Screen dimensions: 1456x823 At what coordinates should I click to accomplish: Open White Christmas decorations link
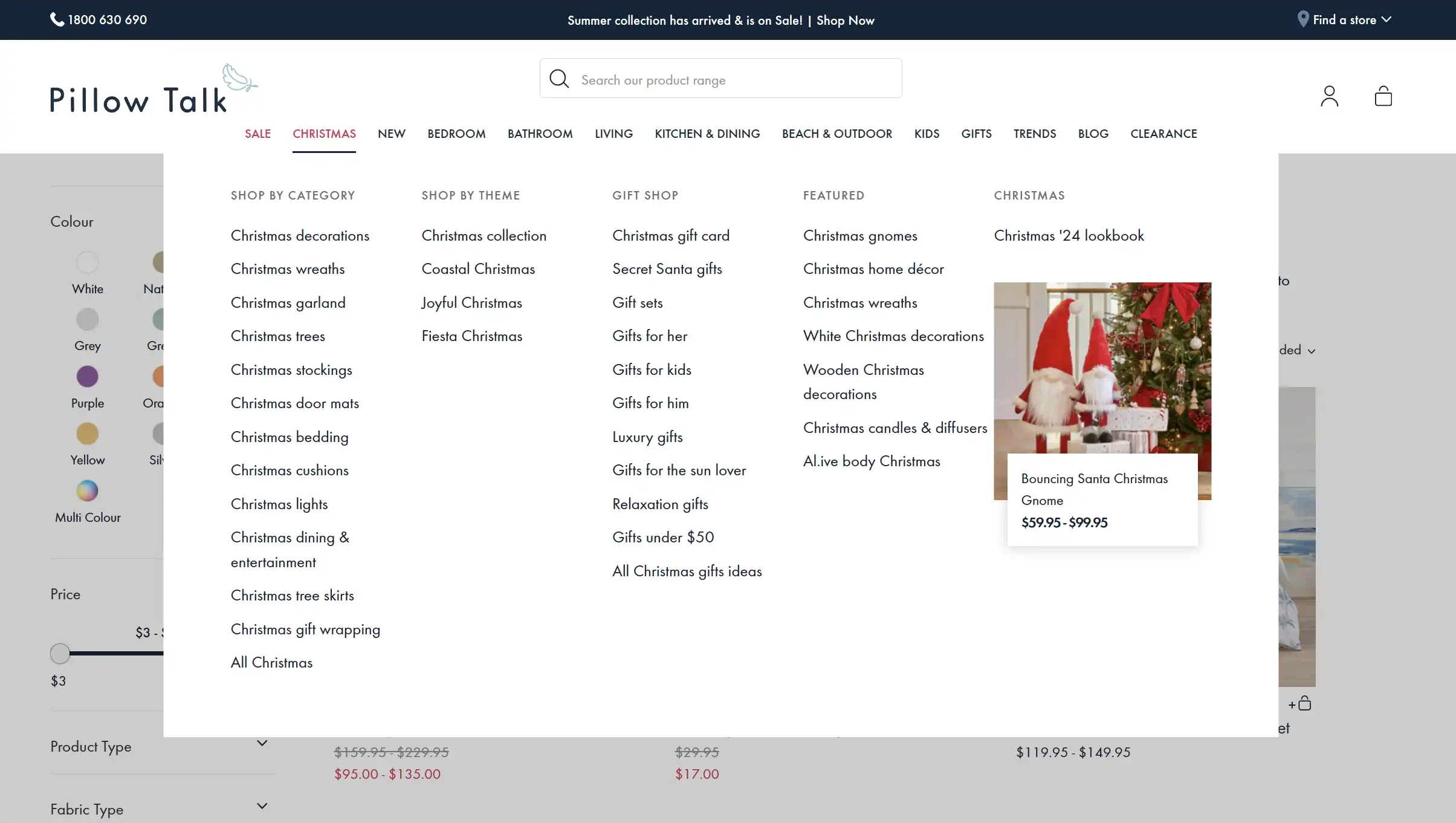(893, 336)
